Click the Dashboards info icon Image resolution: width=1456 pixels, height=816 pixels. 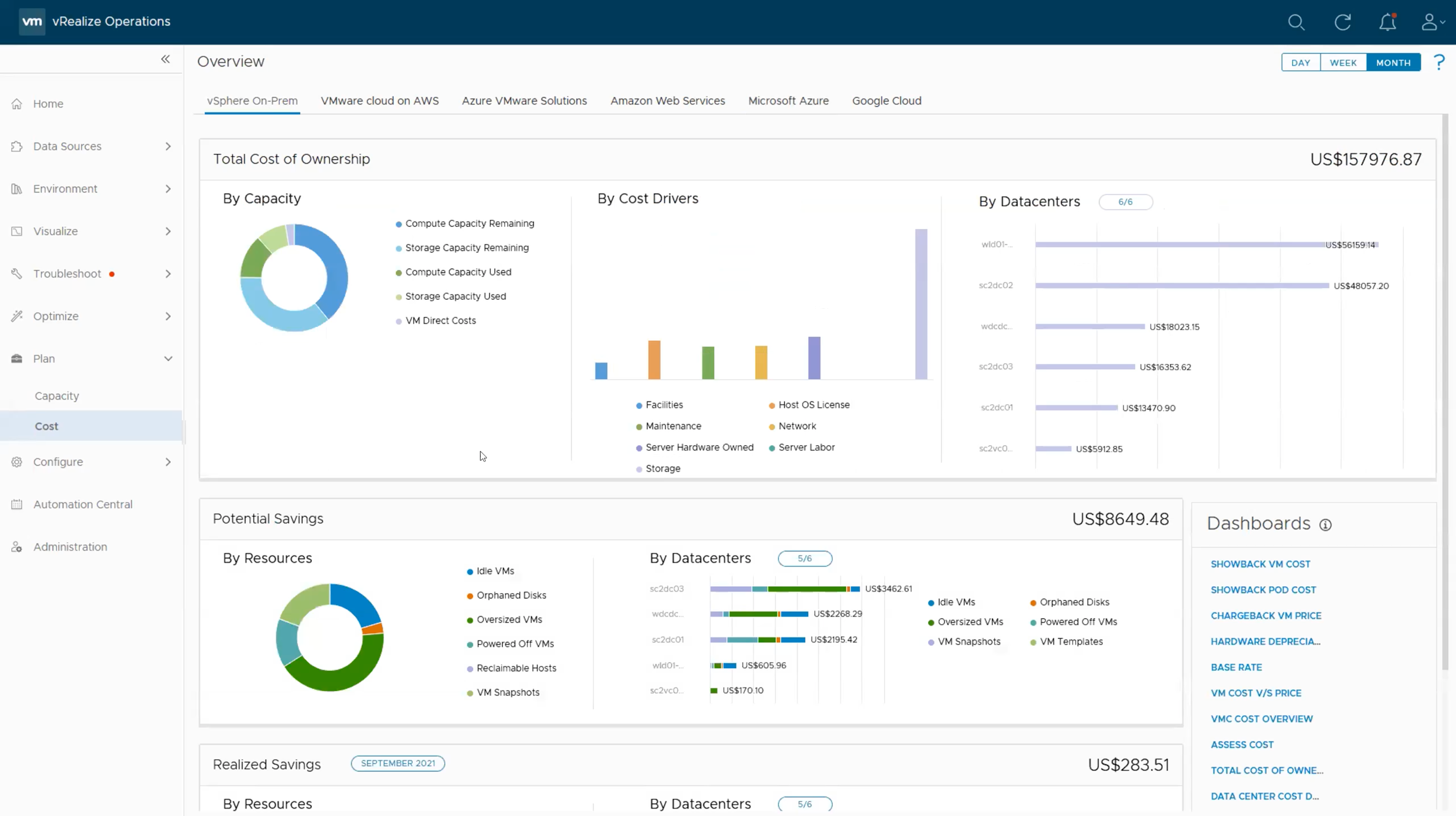1326,526
